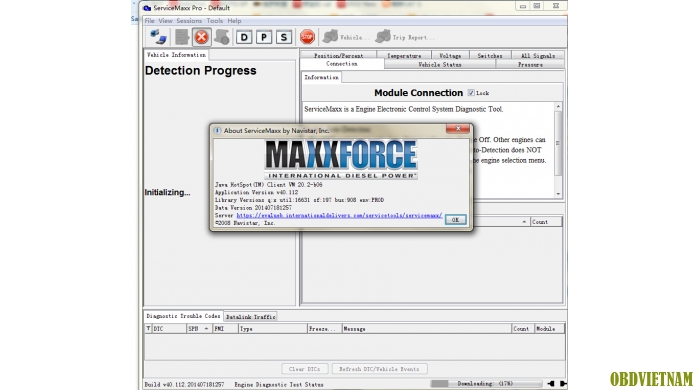Click the S session toolbar button
The height and width of the screenshot is (390, 700).
284,37
